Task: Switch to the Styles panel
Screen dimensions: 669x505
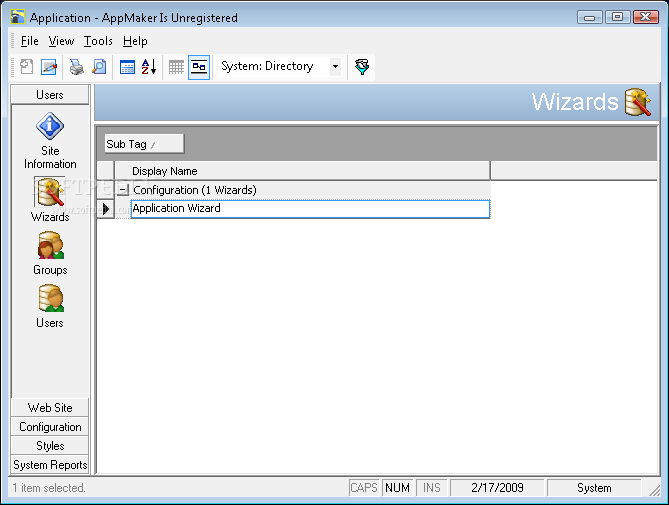Action: click(50, 446)
